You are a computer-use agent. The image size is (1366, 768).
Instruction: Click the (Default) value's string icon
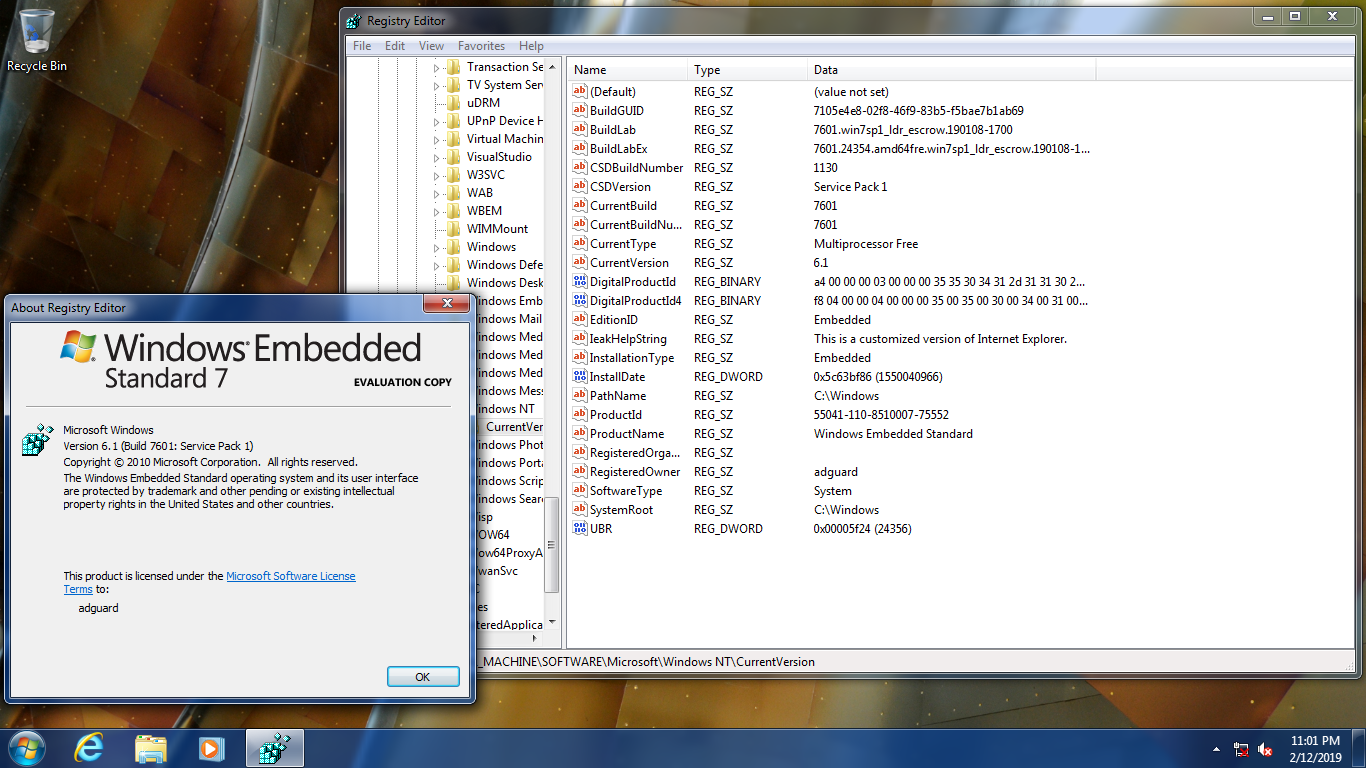[579, 91]
